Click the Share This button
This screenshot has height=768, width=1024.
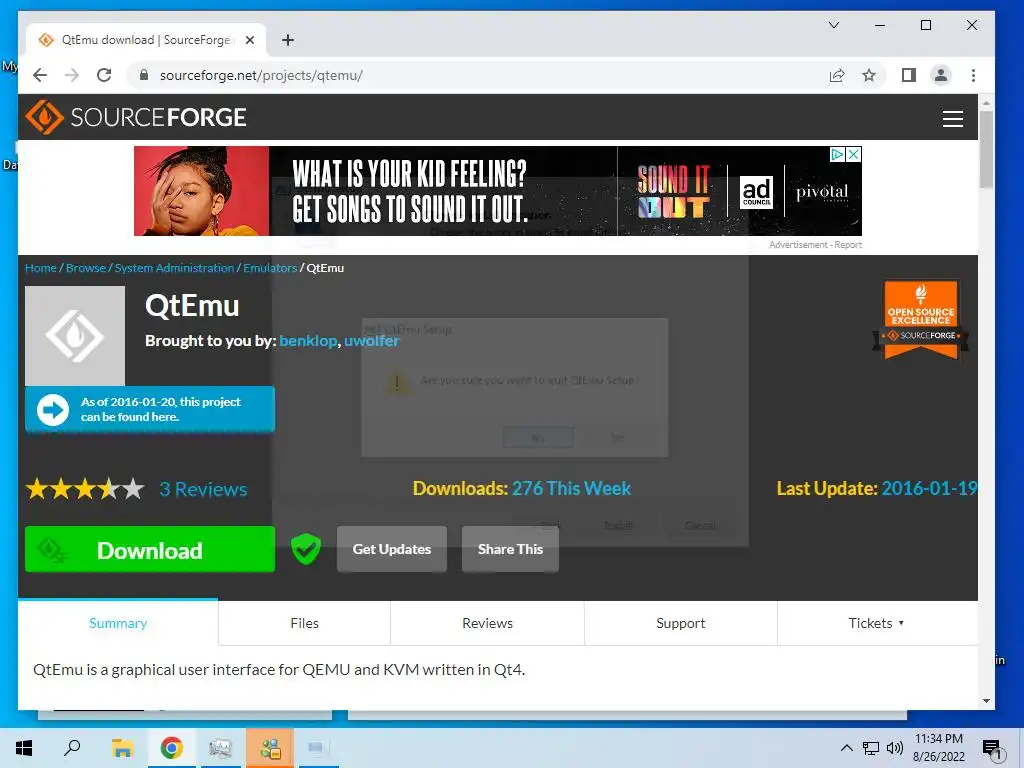510,549
